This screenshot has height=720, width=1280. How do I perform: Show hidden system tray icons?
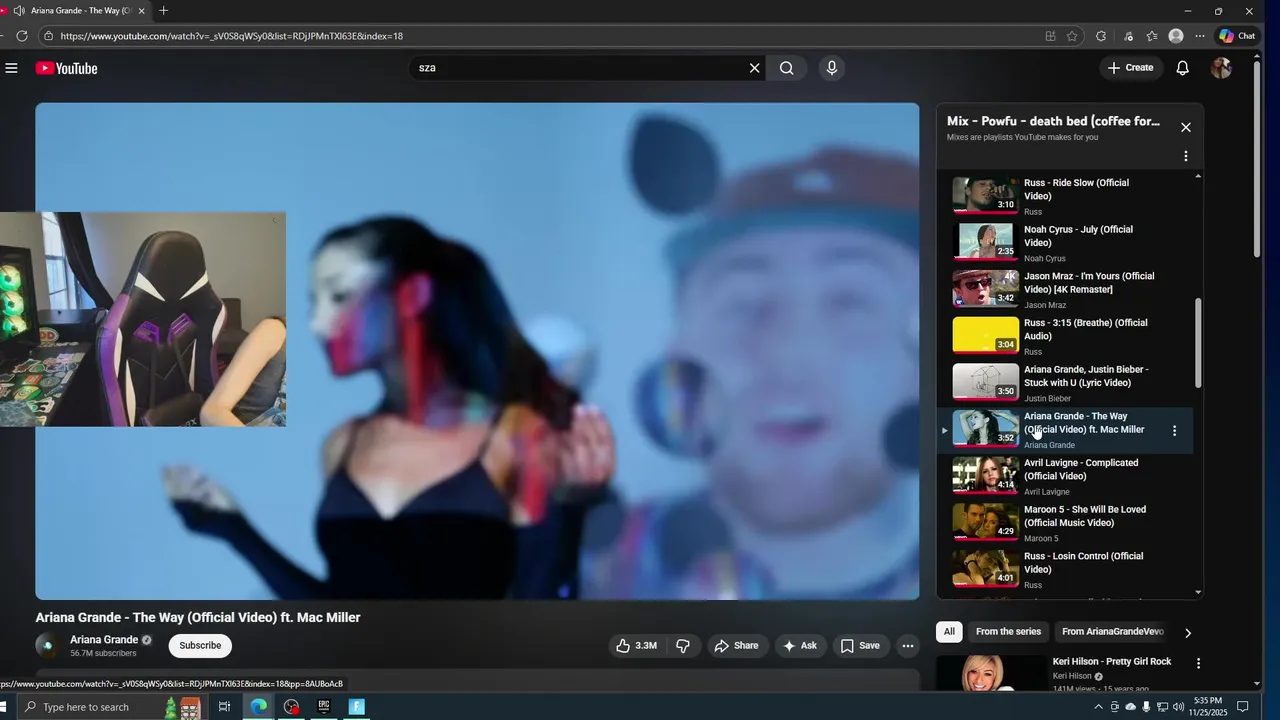point(1099,707)
